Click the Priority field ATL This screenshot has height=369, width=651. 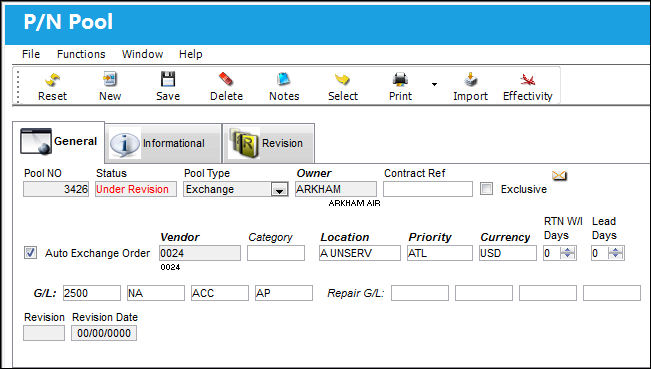tap(440, 253)
